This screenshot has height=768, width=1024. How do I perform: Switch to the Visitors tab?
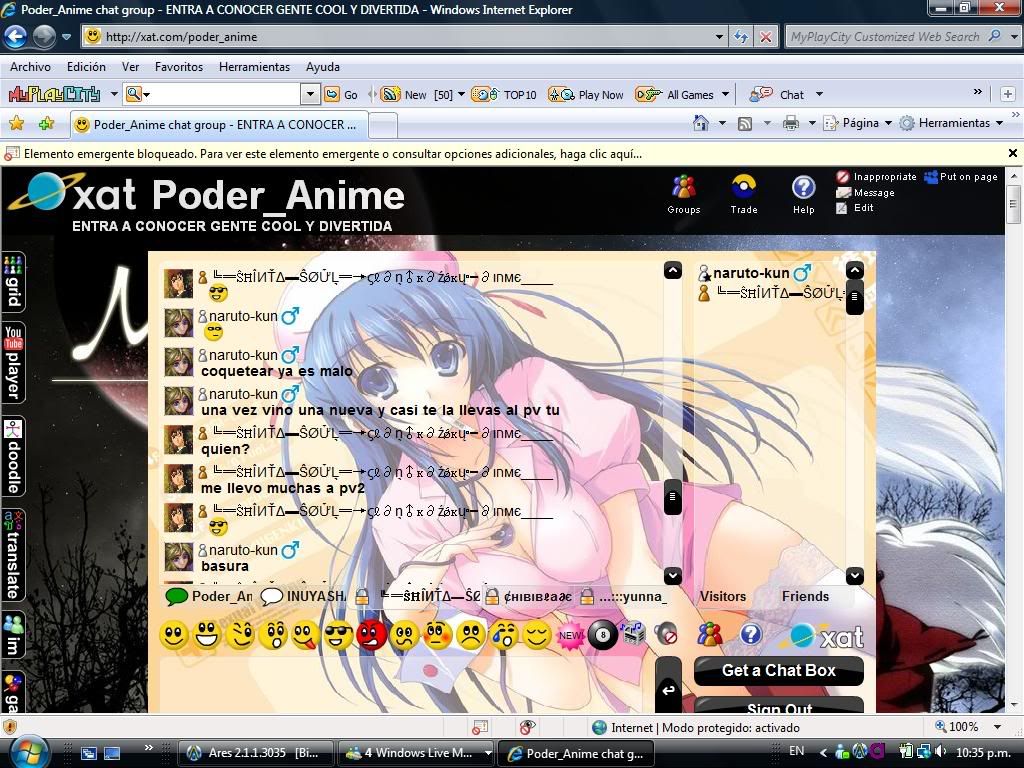pos(722,596)
